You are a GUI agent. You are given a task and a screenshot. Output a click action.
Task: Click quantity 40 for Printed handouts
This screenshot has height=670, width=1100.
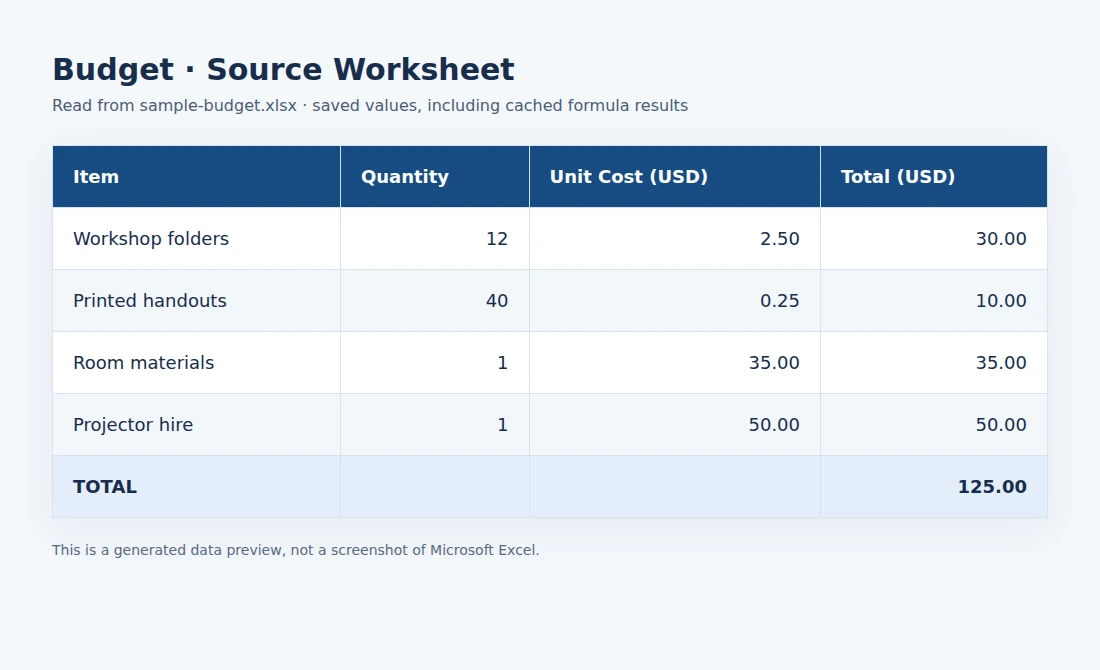(435, 300)
